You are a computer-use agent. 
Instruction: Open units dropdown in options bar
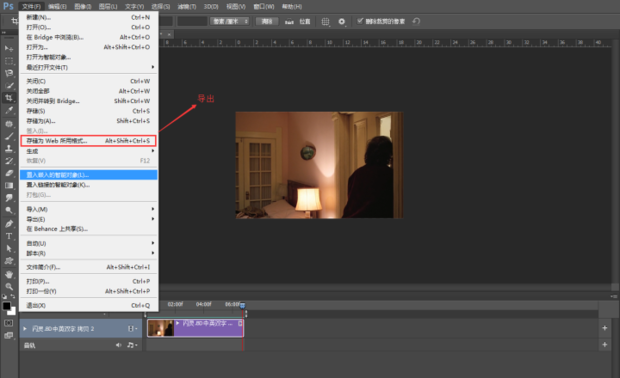(x=230, y=21)
